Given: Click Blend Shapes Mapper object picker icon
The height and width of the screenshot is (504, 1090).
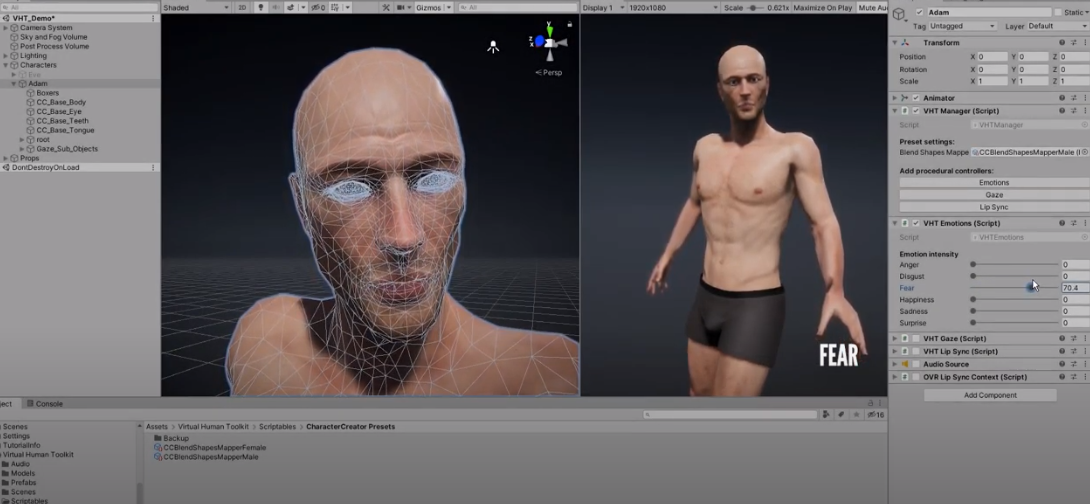Looking at the screenshot, I should [x=1084, y=152].
